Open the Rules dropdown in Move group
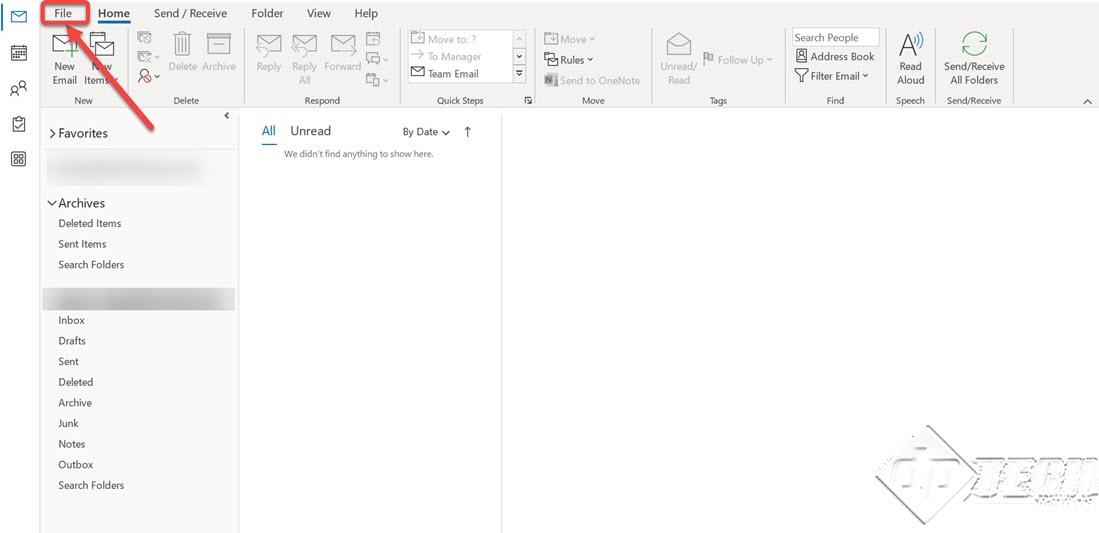The height and width of the screenshot is (533, 1099). 570,60
